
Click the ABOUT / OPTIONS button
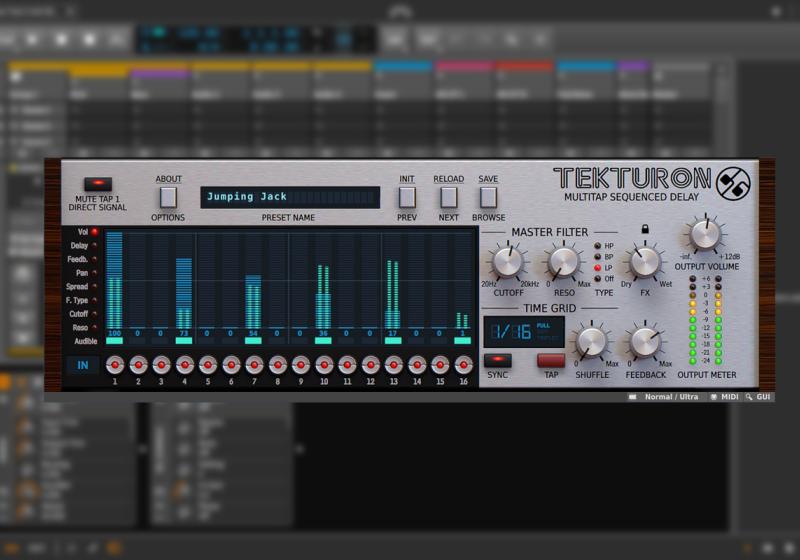click(x=168, y=197)
